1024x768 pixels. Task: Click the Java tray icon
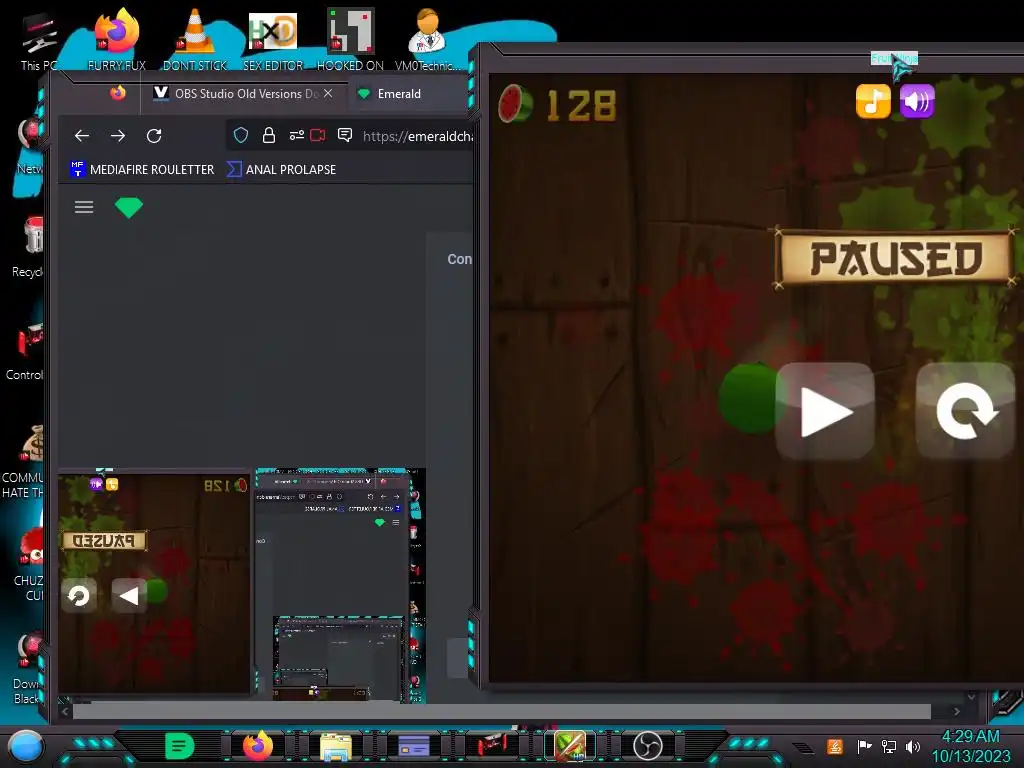tap(835, 746)
